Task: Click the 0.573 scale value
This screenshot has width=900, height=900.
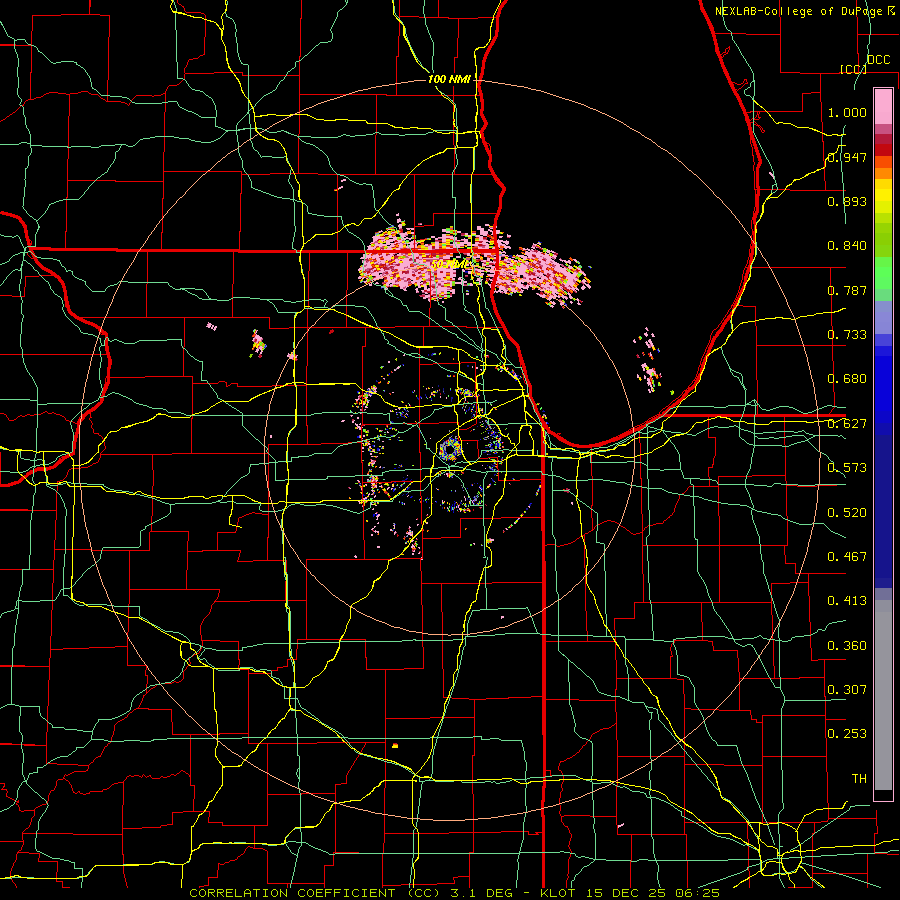Action: coord(847,468)
